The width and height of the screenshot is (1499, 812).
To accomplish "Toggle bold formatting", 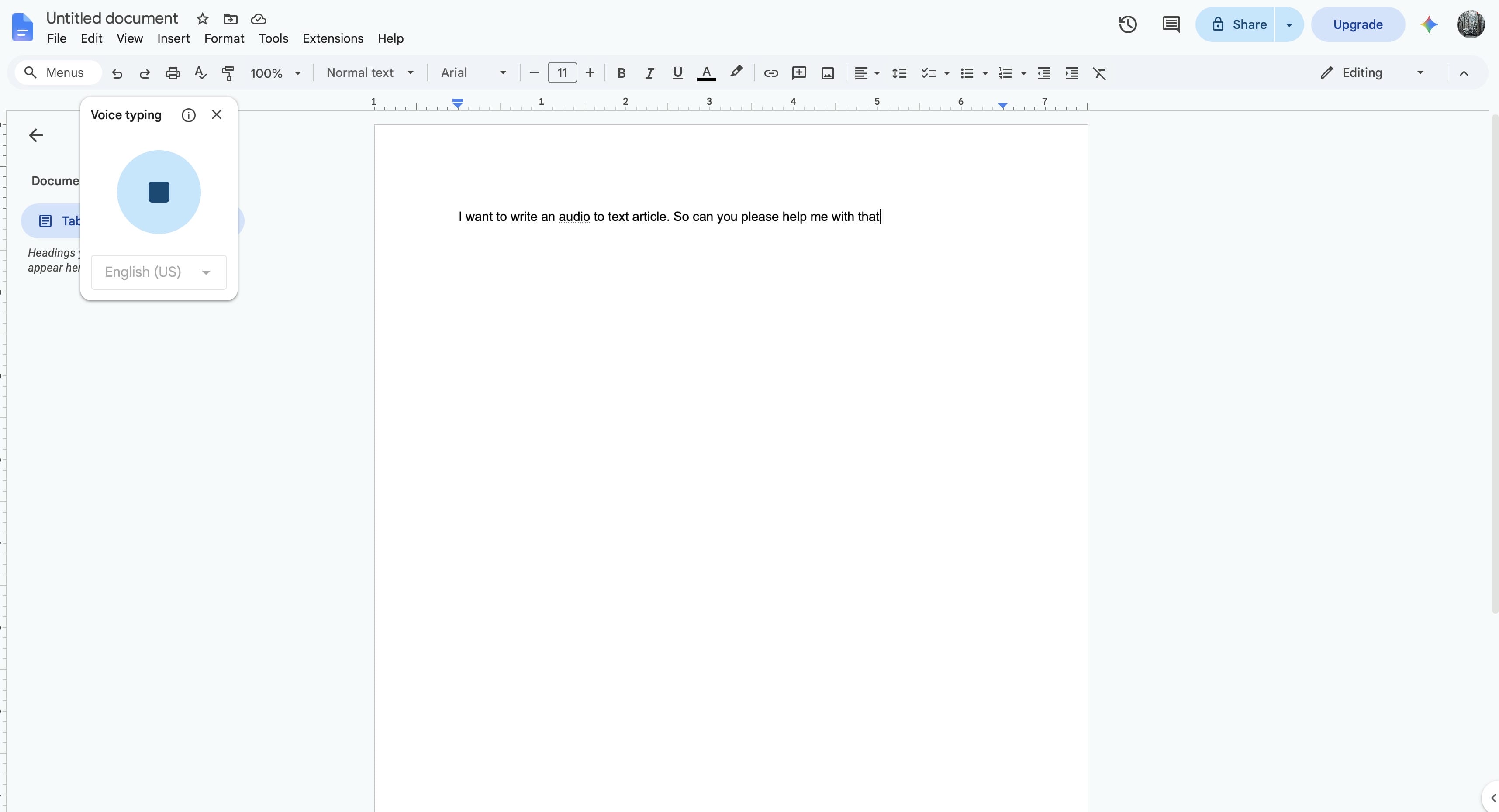I will (x=622, y=73).
